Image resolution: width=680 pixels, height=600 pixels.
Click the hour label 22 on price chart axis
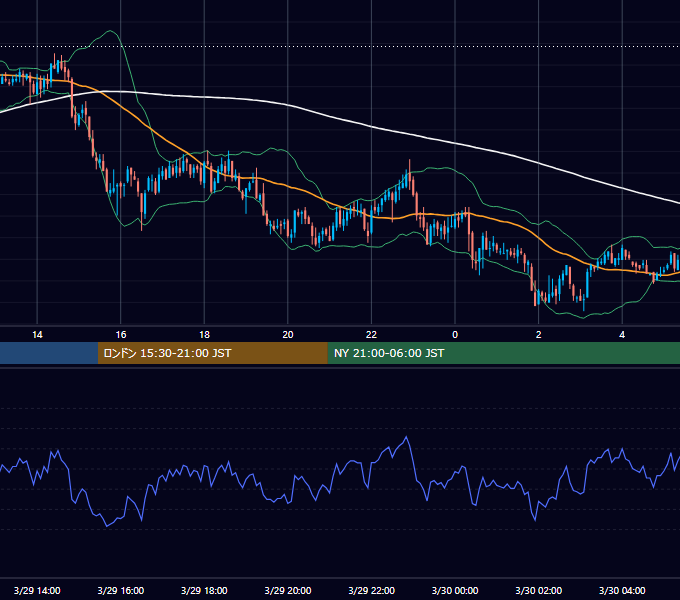click(372, 335)
